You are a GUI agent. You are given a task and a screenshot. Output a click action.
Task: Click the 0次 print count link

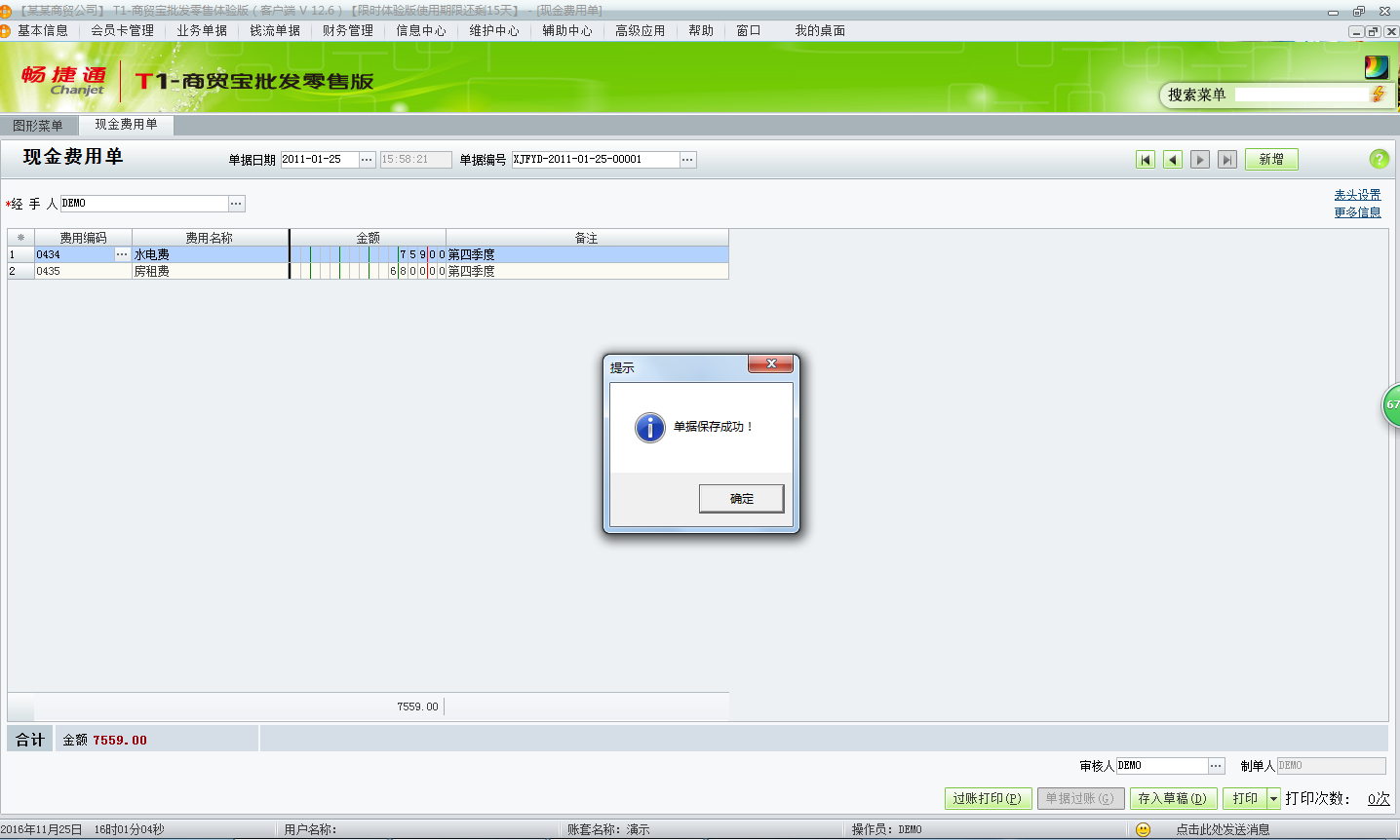click(x=1379, y=799)
